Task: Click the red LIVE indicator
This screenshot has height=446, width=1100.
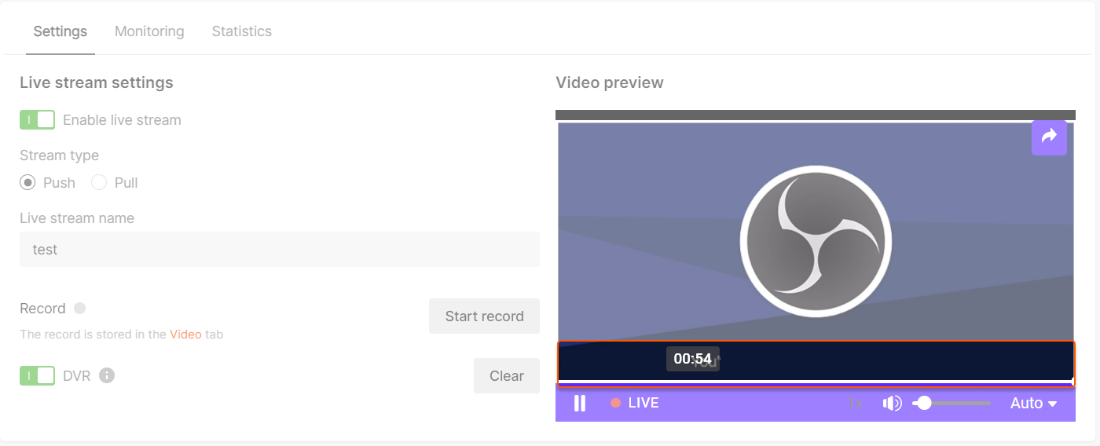Action: (635, 403)
